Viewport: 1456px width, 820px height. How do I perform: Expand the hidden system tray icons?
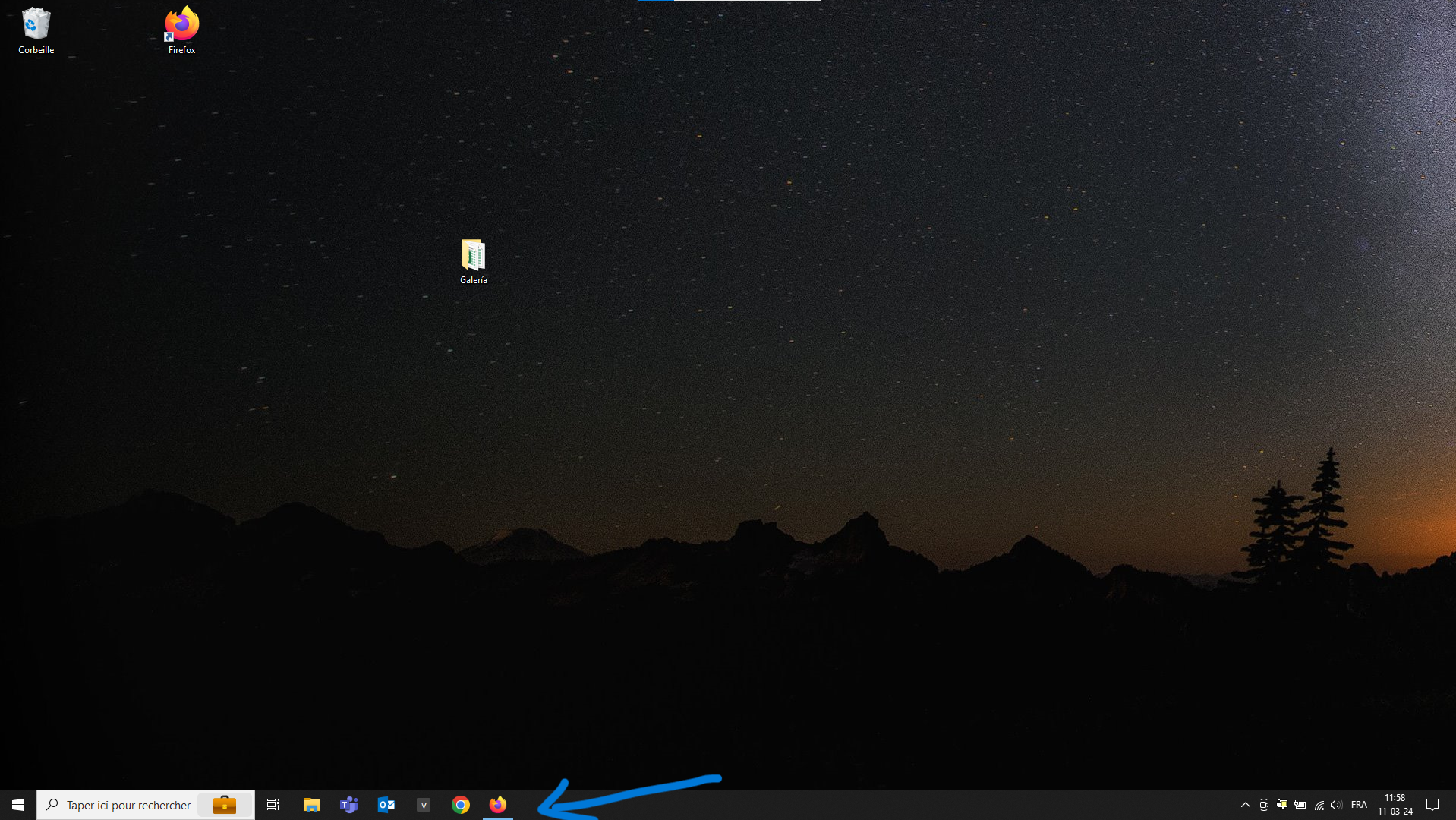pyautogui.click(x=1246, y=805)
